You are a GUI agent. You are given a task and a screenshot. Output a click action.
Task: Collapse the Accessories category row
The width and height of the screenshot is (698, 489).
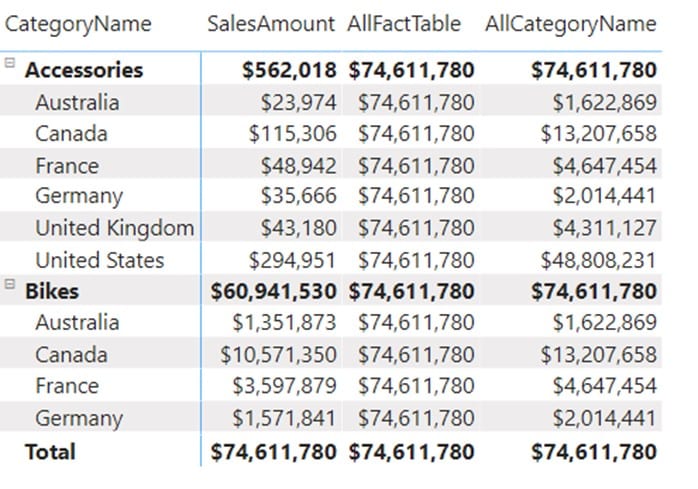click(x=10, y=63)
